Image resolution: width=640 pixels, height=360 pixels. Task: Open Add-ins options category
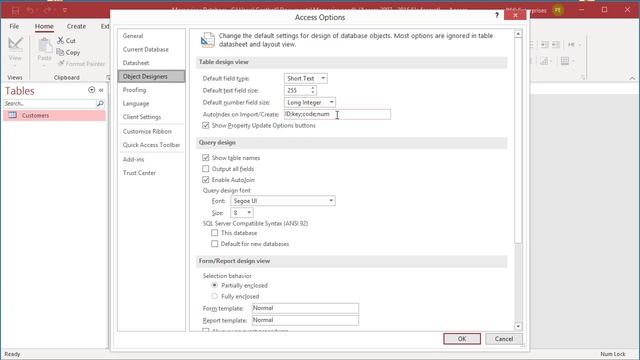coord(151,160)
